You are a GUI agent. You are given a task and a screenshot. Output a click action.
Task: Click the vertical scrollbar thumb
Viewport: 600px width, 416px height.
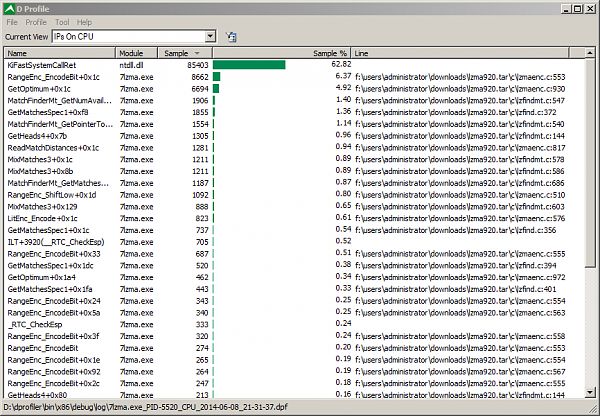tap(590, 163)
